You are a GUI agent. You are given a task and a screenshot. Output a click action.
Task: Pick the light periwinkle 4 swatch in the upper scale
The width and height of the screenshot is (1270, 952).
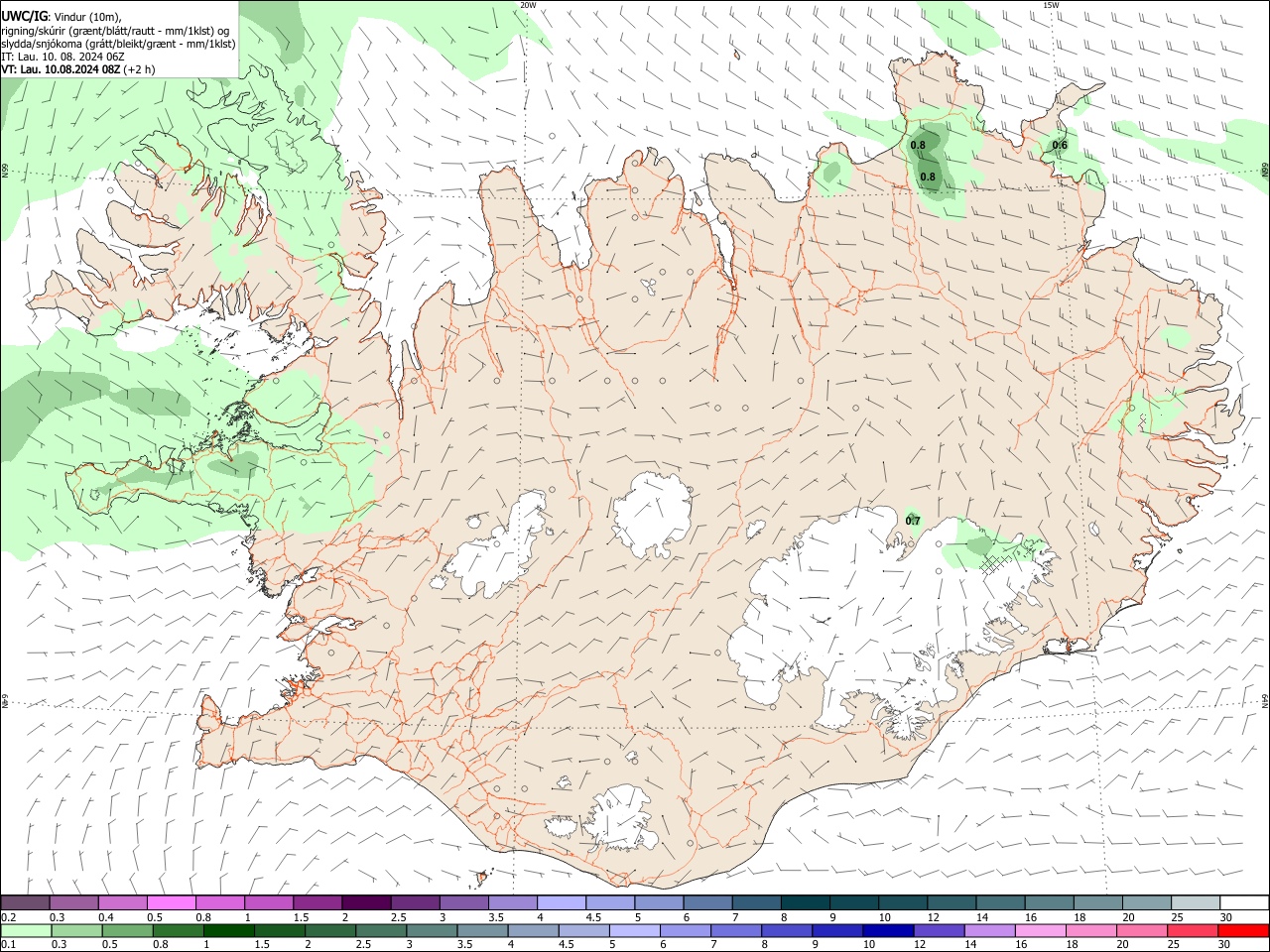click(561, 903)
